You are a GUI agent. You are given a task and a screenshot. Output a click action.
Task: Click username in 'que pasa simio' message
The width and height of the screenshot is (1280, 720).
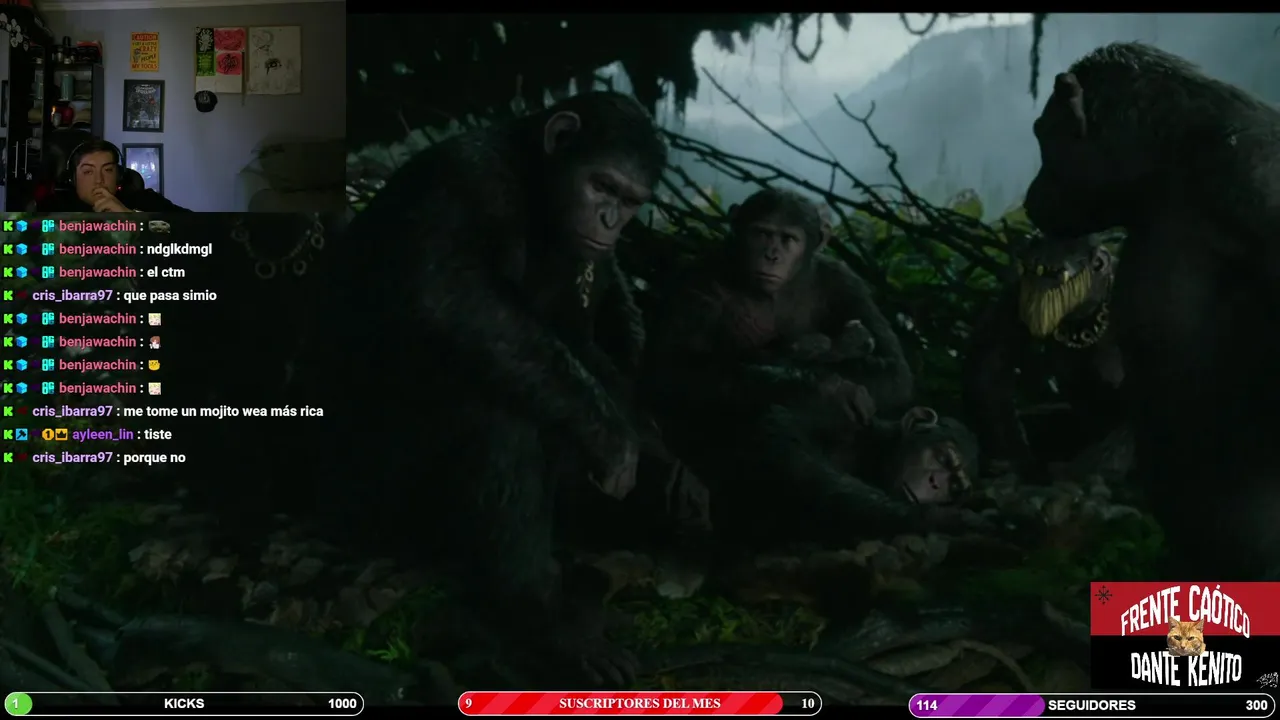72,296
